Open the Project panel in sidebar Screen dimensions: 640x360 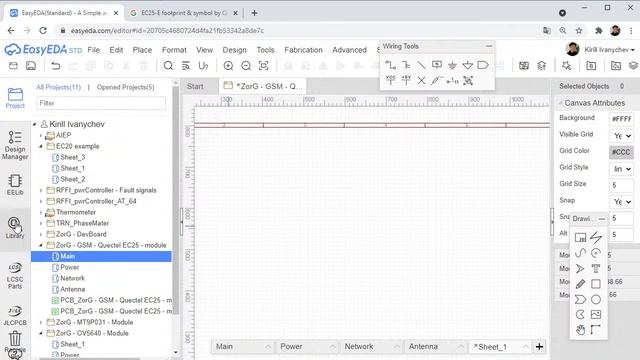[x=15, y=98]
